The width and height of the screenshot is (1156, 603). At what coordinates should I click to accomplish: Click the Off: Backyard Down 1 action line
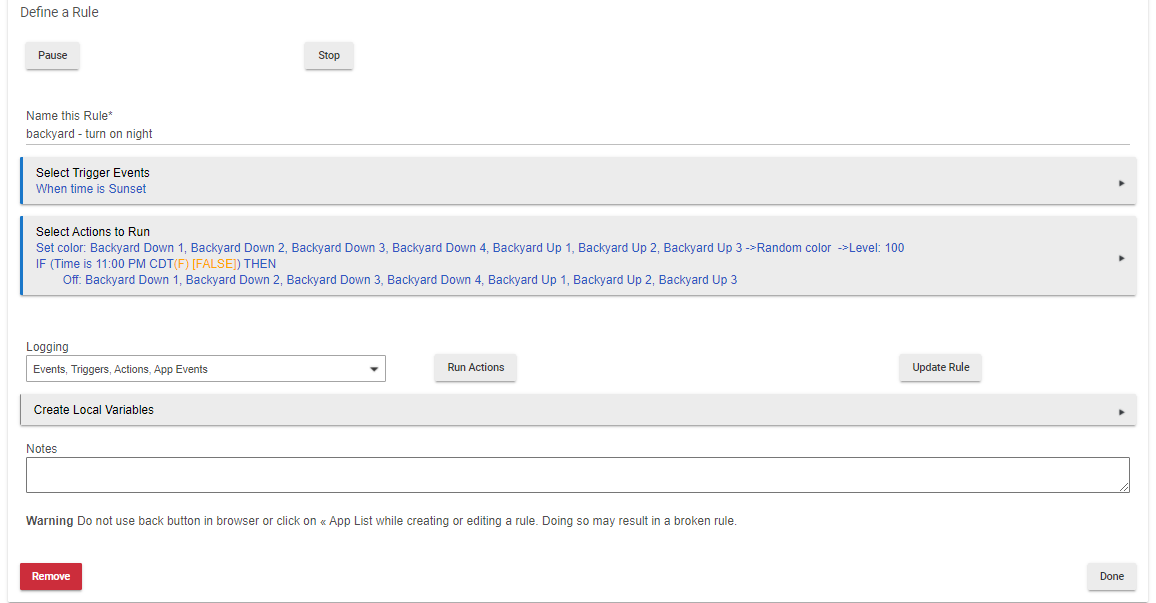(x=400, y=280)
